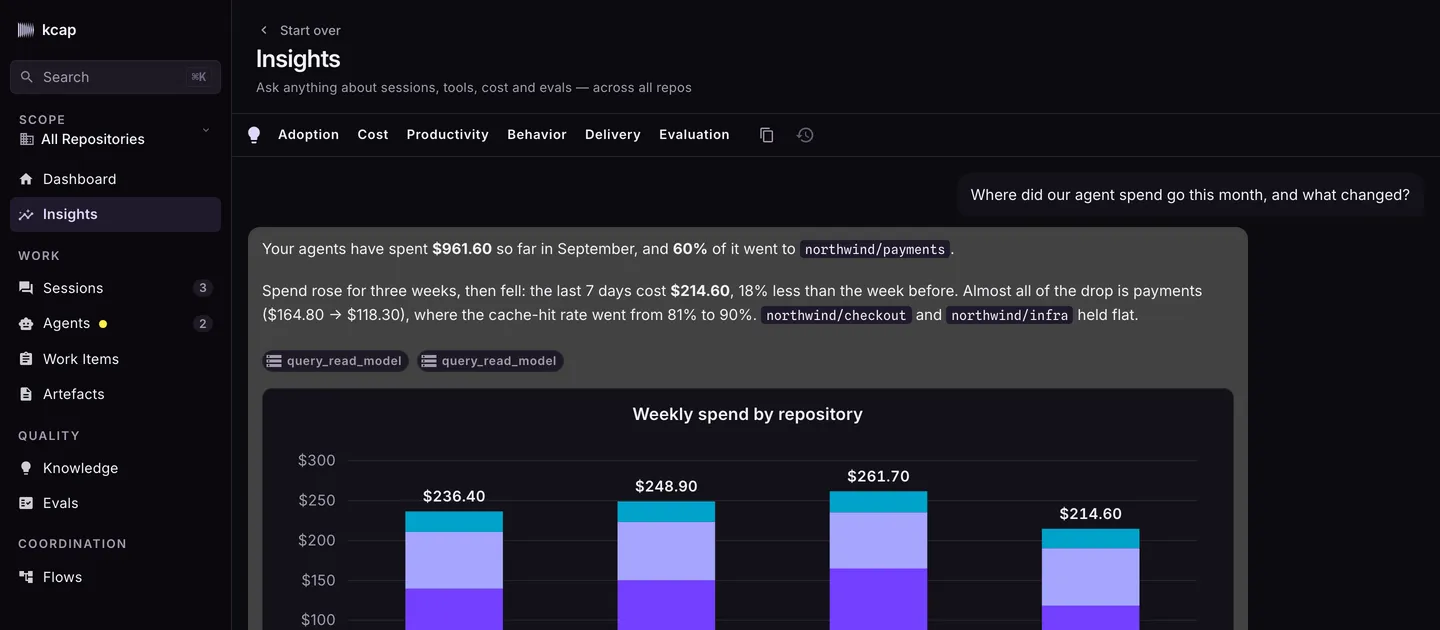Click the Evals checklist icon

click(26, 503)
